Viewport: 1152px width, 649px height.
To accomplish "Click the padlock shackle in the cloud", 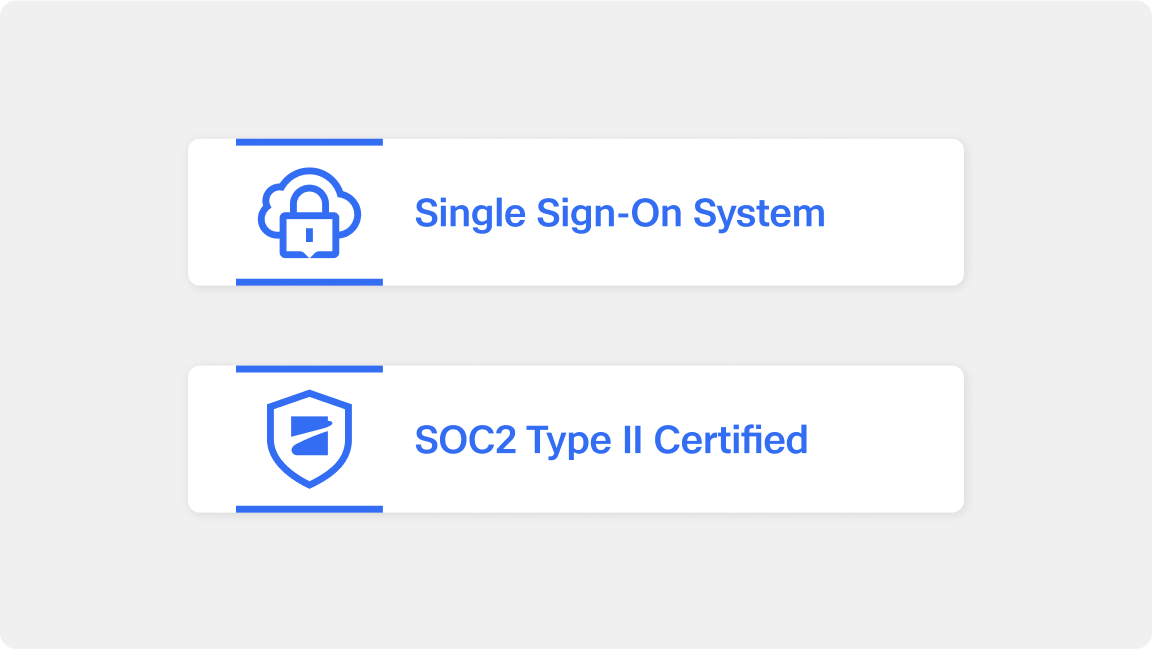I will [x=309, y=202].
